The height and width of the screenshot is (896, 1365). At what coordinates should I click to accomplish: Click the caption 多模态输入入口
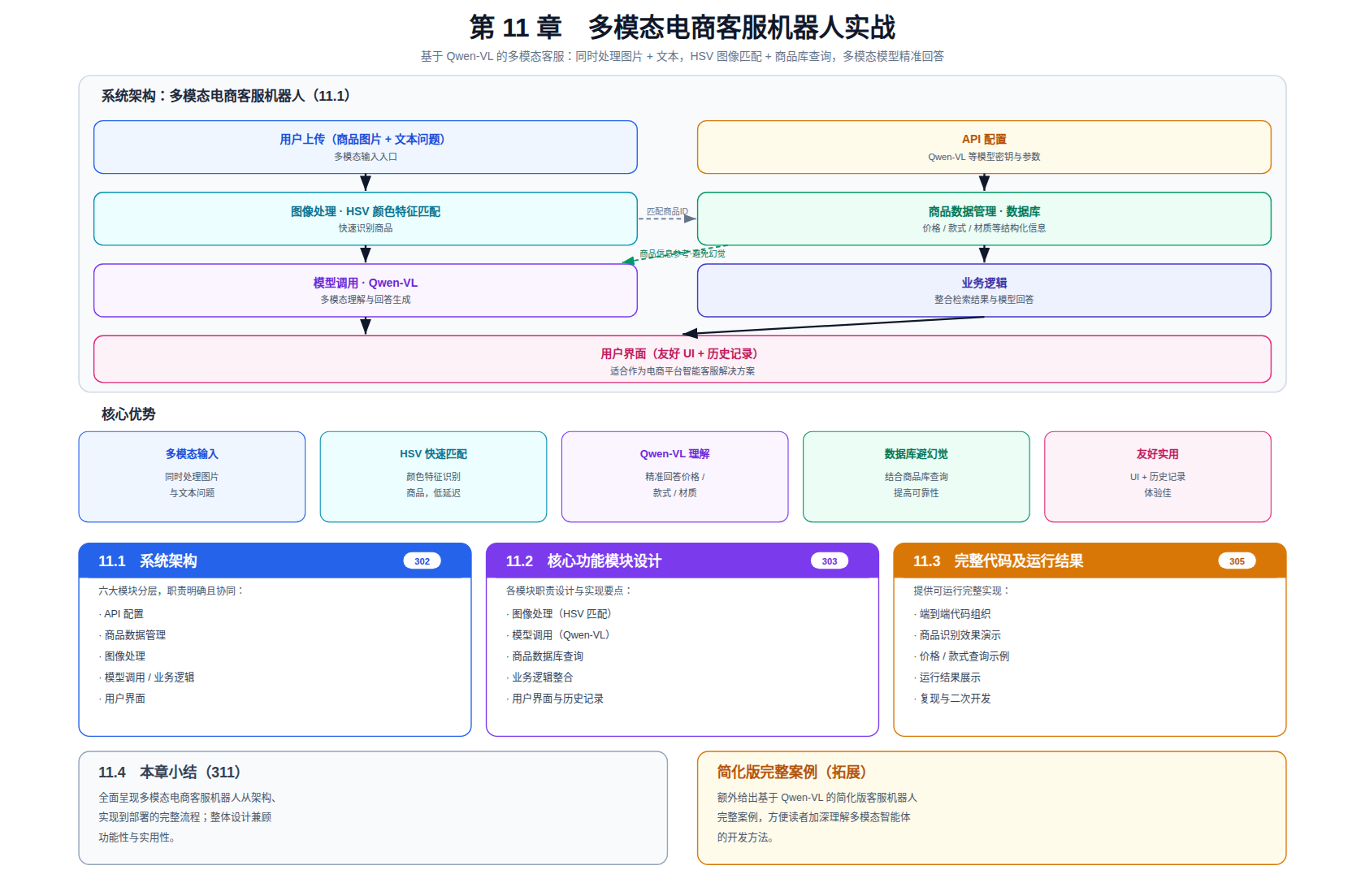(366, 157)
